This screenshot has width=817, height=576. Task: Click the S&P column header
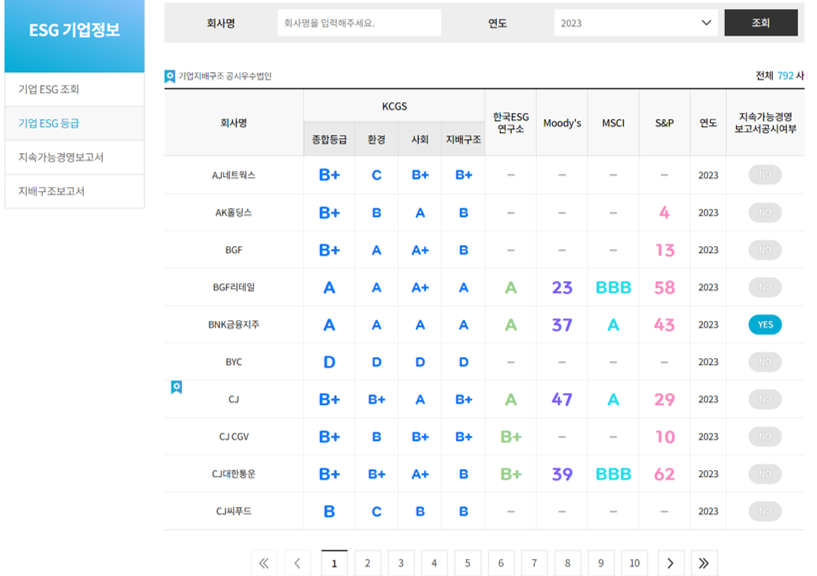pos(664,123)
